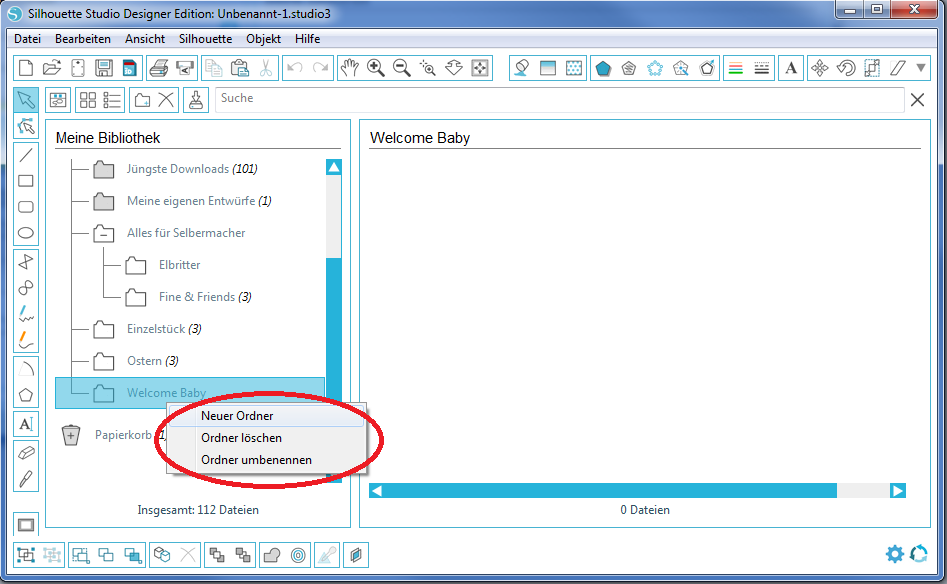
Task: Click the Cut (scissors) toolbar icon
Action: (x=266, y=68)
